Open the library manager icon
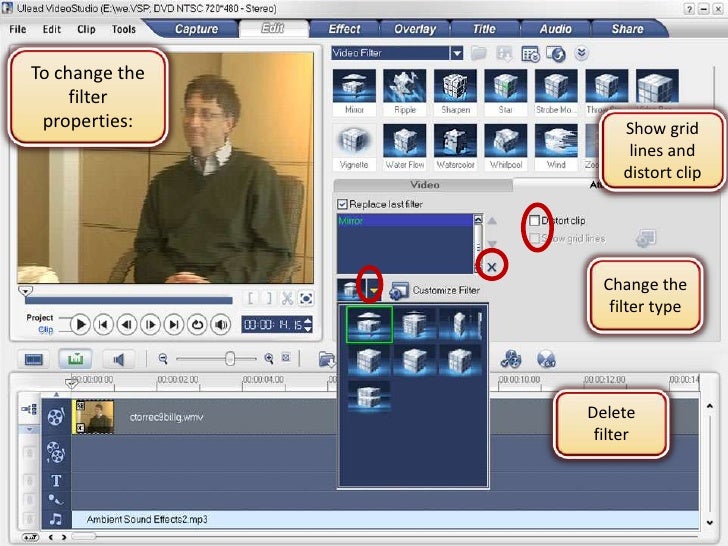 click(530, 54)
